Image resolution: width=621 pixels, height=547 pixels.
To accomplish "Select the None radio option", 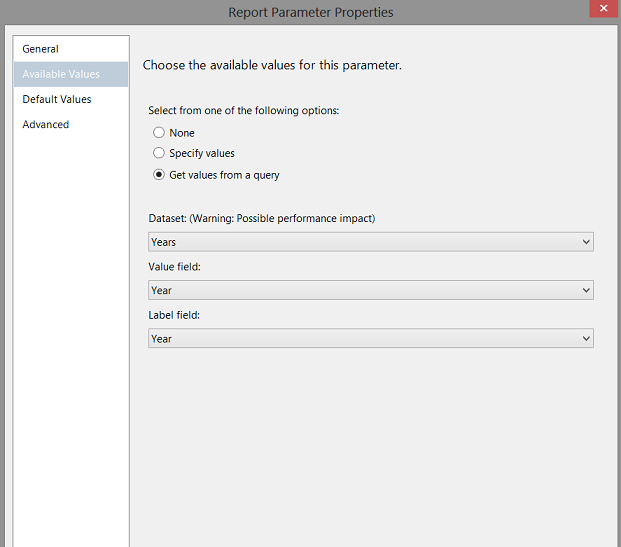I will [159, 133].
